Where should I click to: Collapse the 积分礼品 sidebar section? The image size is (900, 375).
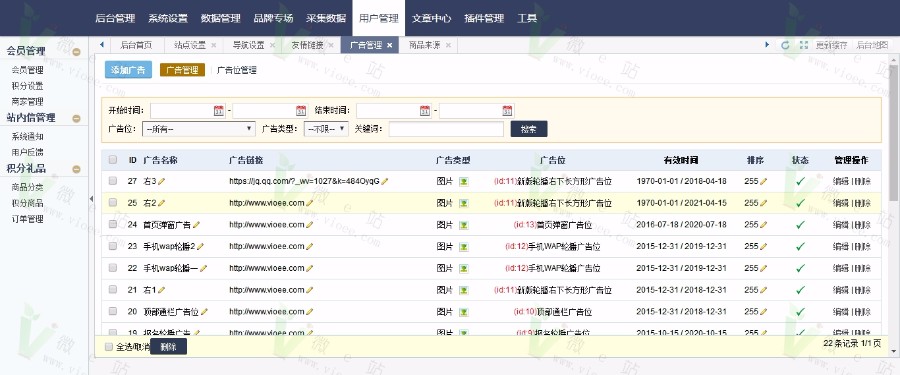click(76, 169)
